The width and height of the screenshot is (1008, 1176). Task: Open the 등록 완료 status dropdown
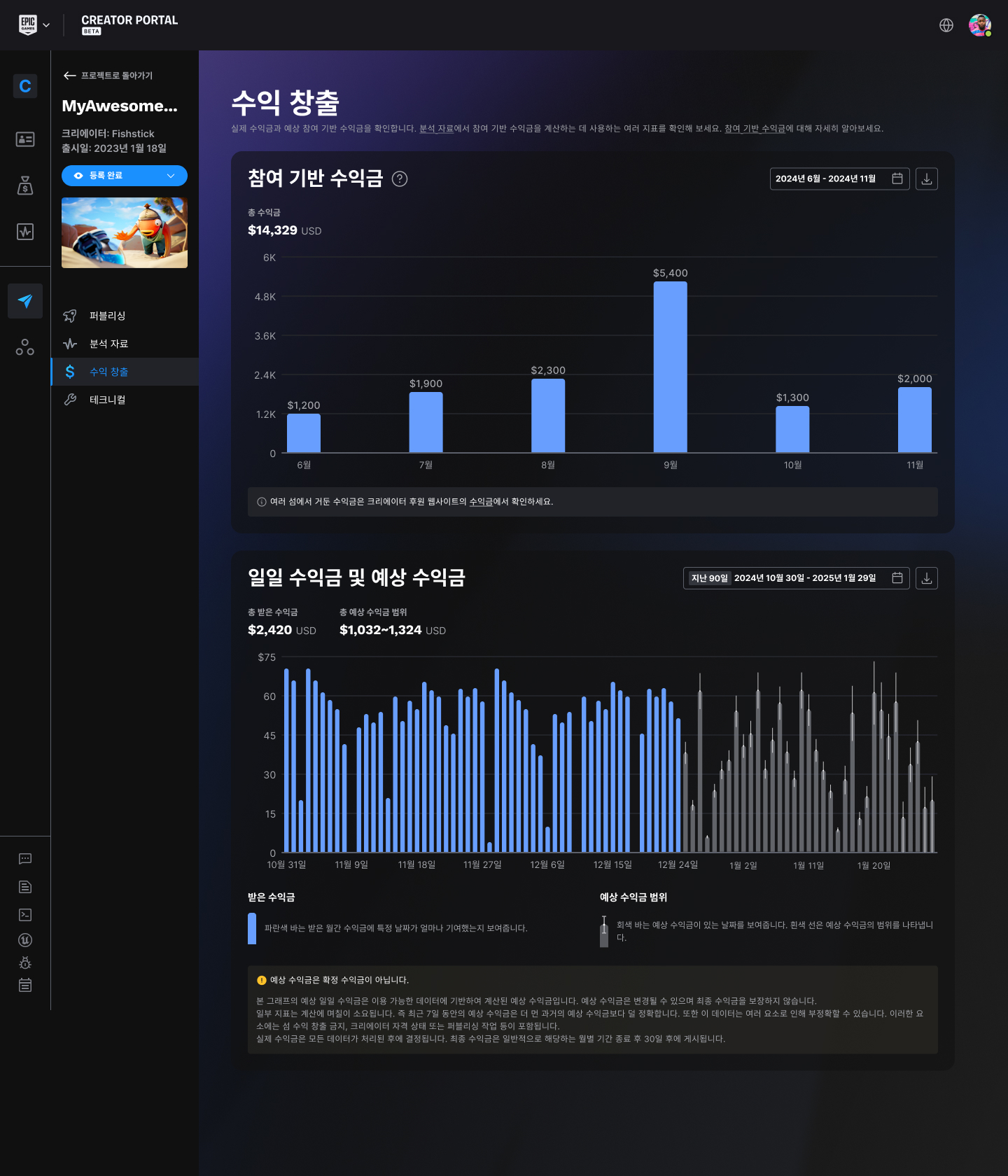[x=125, y=176]
